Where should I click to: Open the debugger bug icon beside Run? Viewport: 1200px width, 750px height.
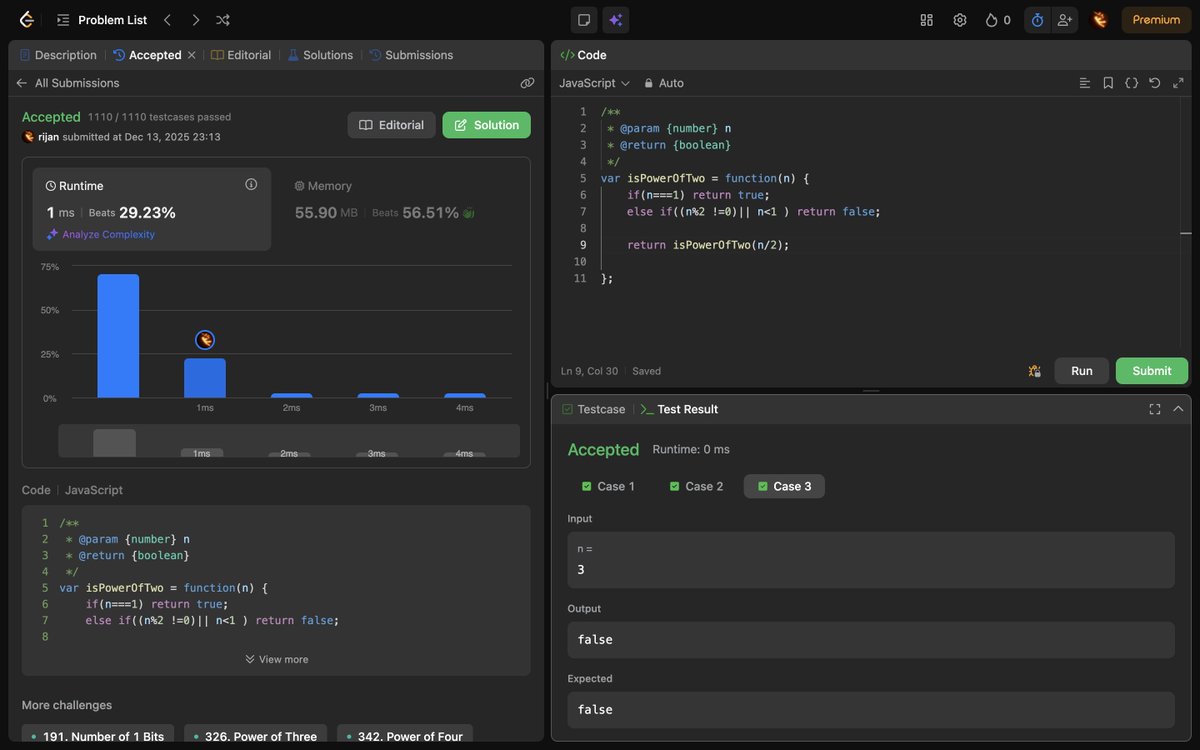pos(1035,370)
